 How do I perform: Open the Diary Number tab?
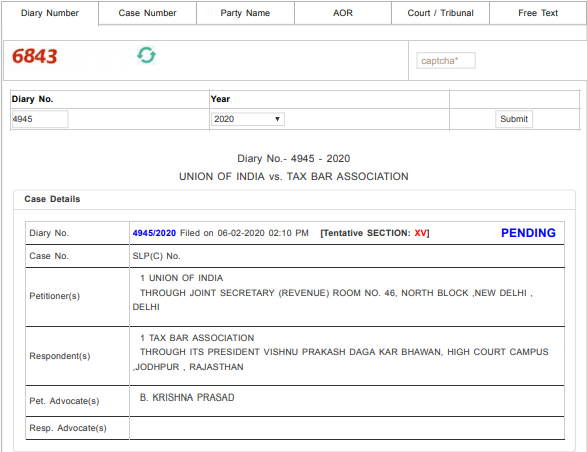coord(50,13)
